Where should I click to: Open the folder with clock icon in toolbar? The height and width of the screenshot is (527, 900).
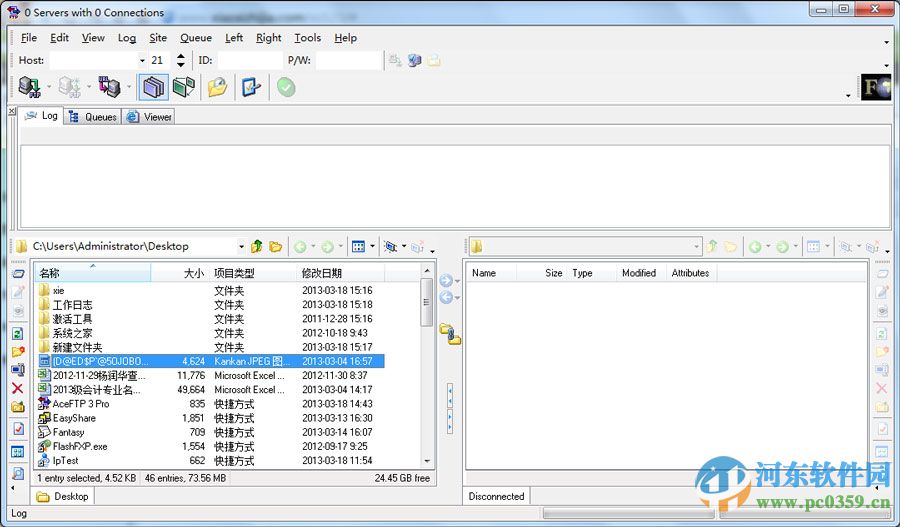coord(218,87)
